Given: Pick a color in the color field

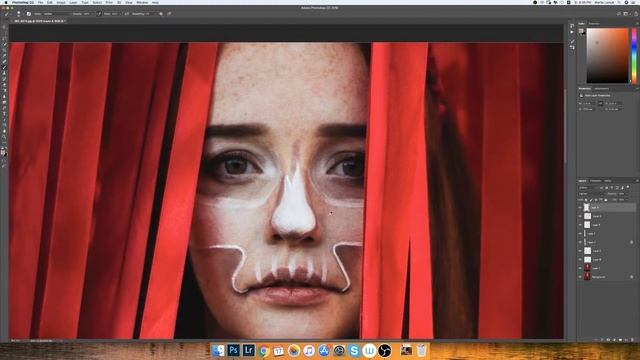Looking at the screenshot, I should [607, 56].
